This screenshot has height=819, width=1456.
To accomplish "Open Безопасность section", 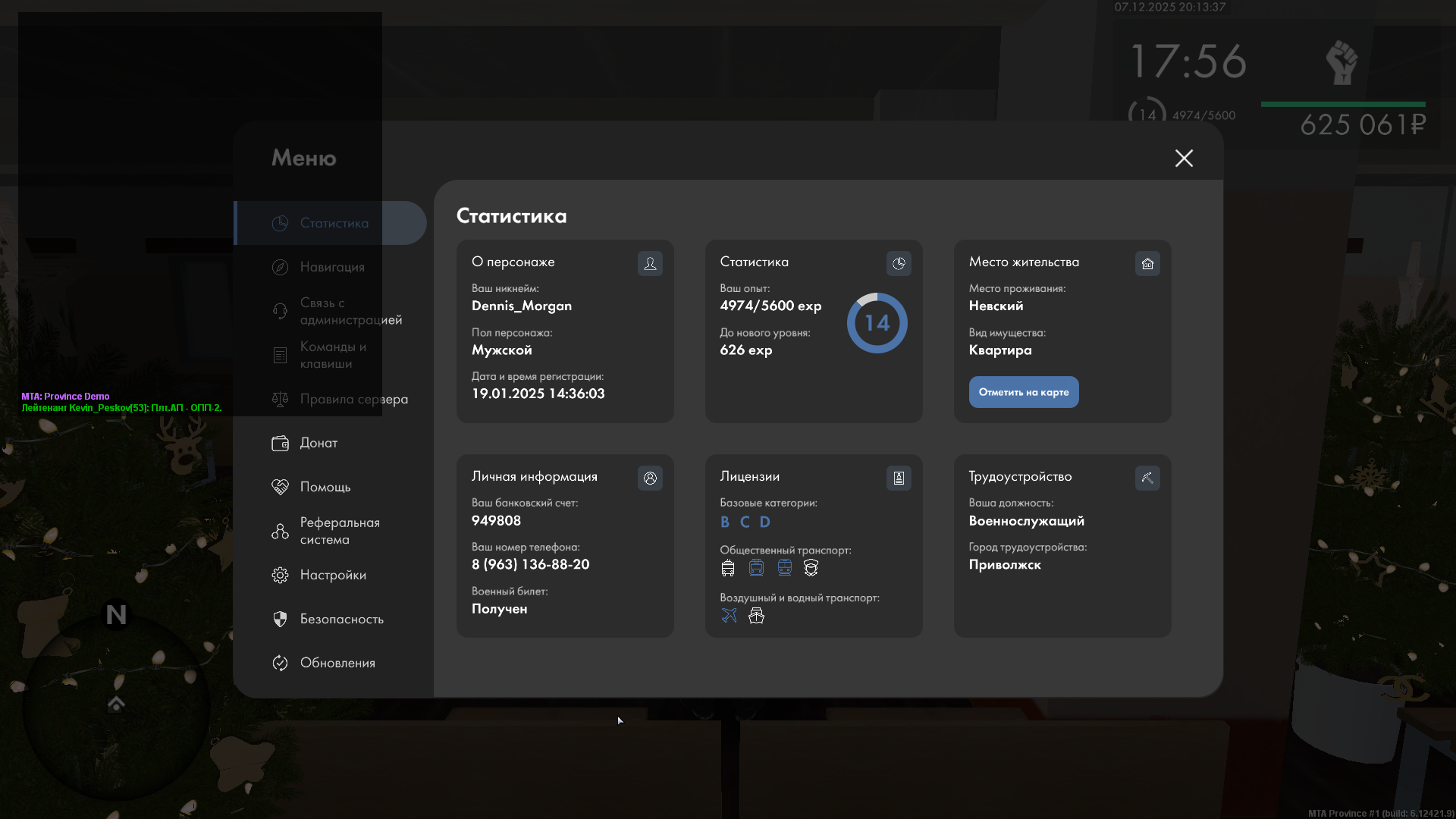I will [x=341, y=619].
